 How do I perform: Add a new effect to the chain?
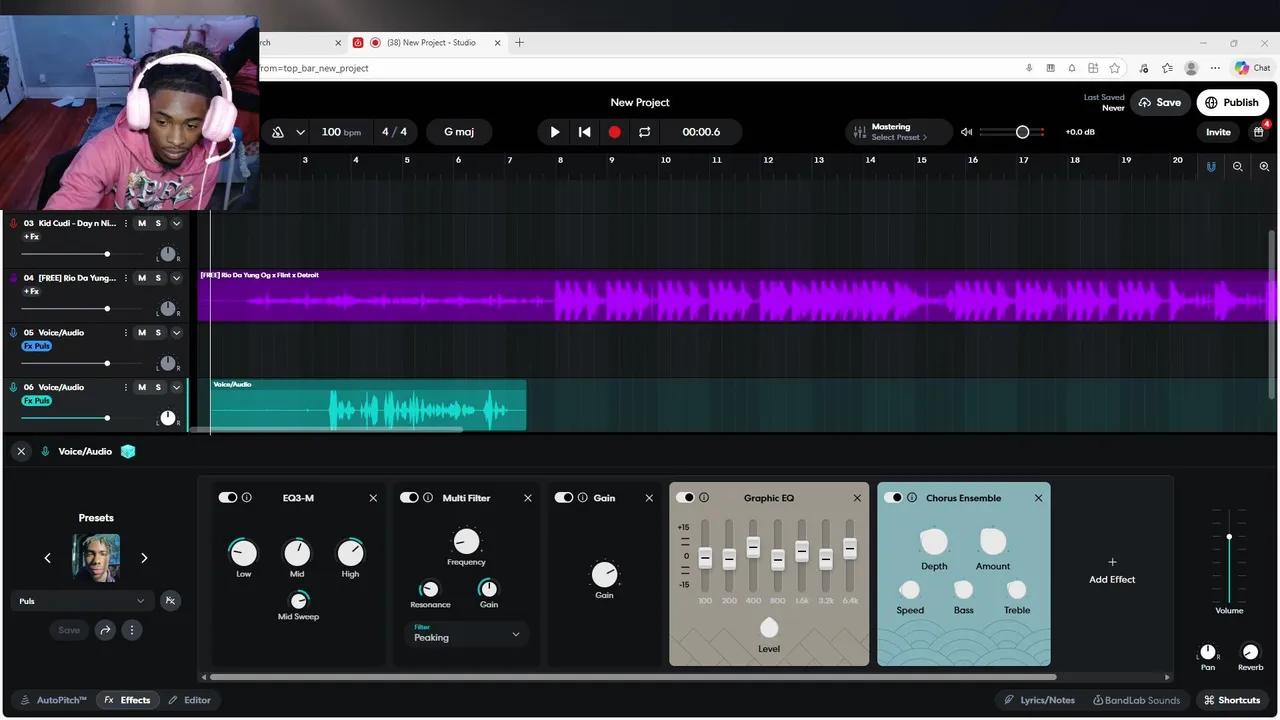1112,571
